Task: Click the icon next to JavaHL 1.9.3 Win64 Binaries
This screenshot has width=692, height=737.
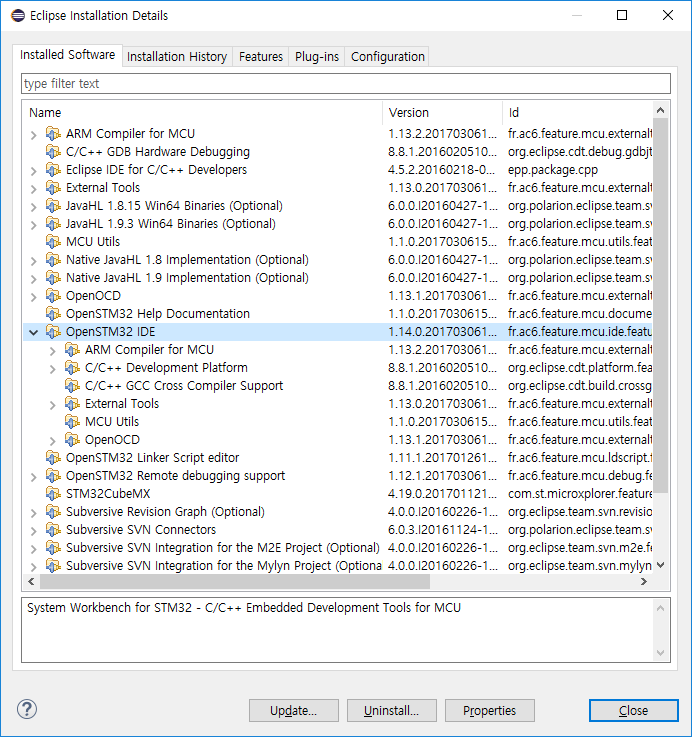Action: tap(53, 224)
